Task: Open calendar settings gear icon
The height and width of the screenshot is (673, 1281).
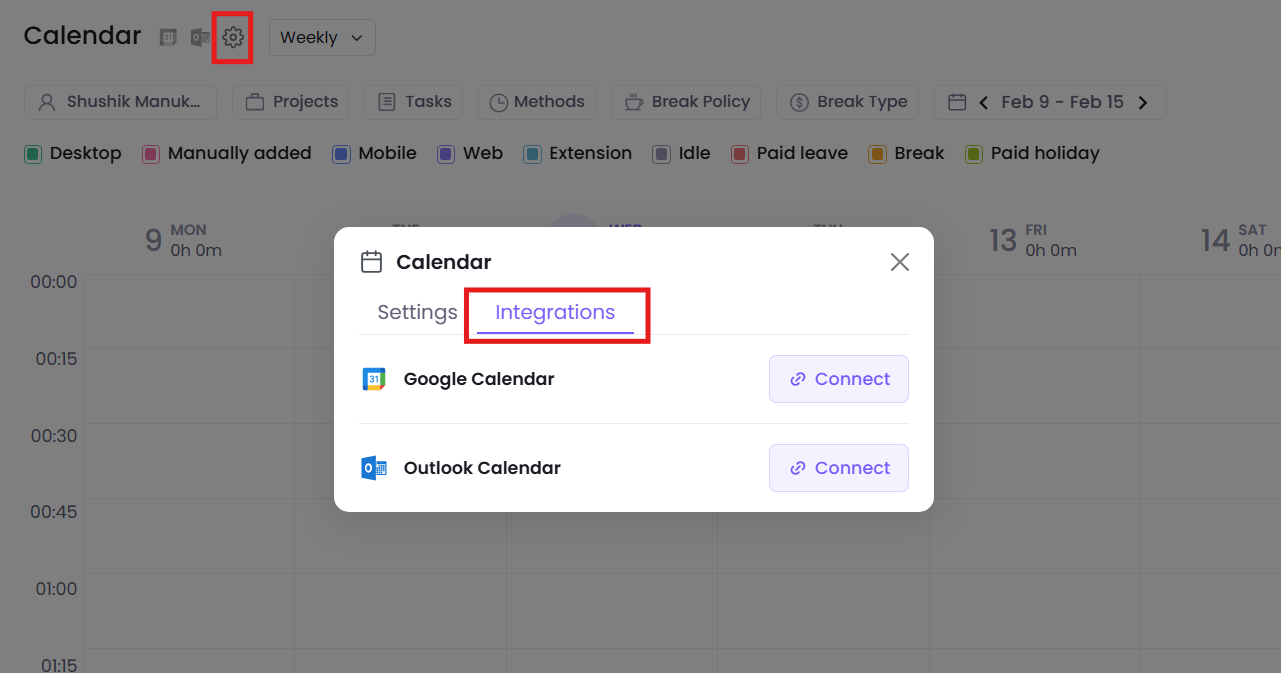Action: (233, 38)
